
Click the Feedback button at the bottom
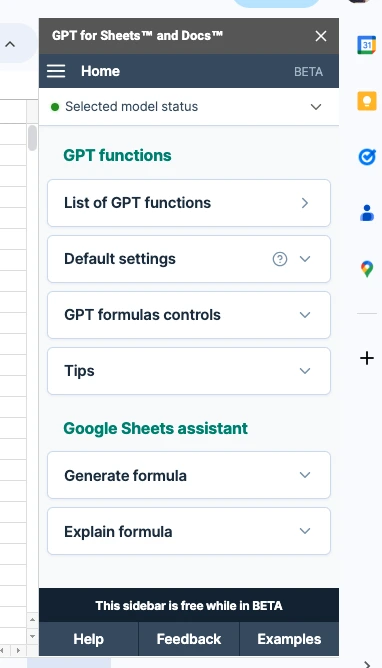189,639
